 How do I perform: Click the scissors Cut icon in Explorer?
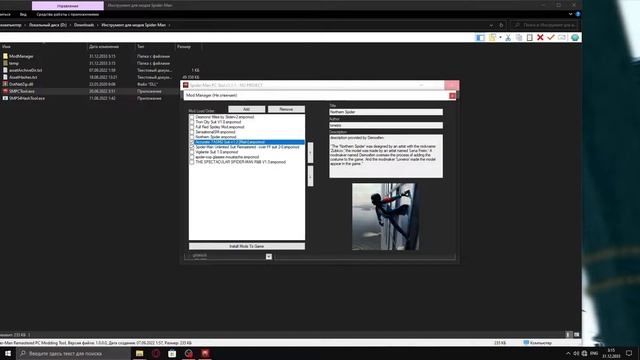coord(508,38)
